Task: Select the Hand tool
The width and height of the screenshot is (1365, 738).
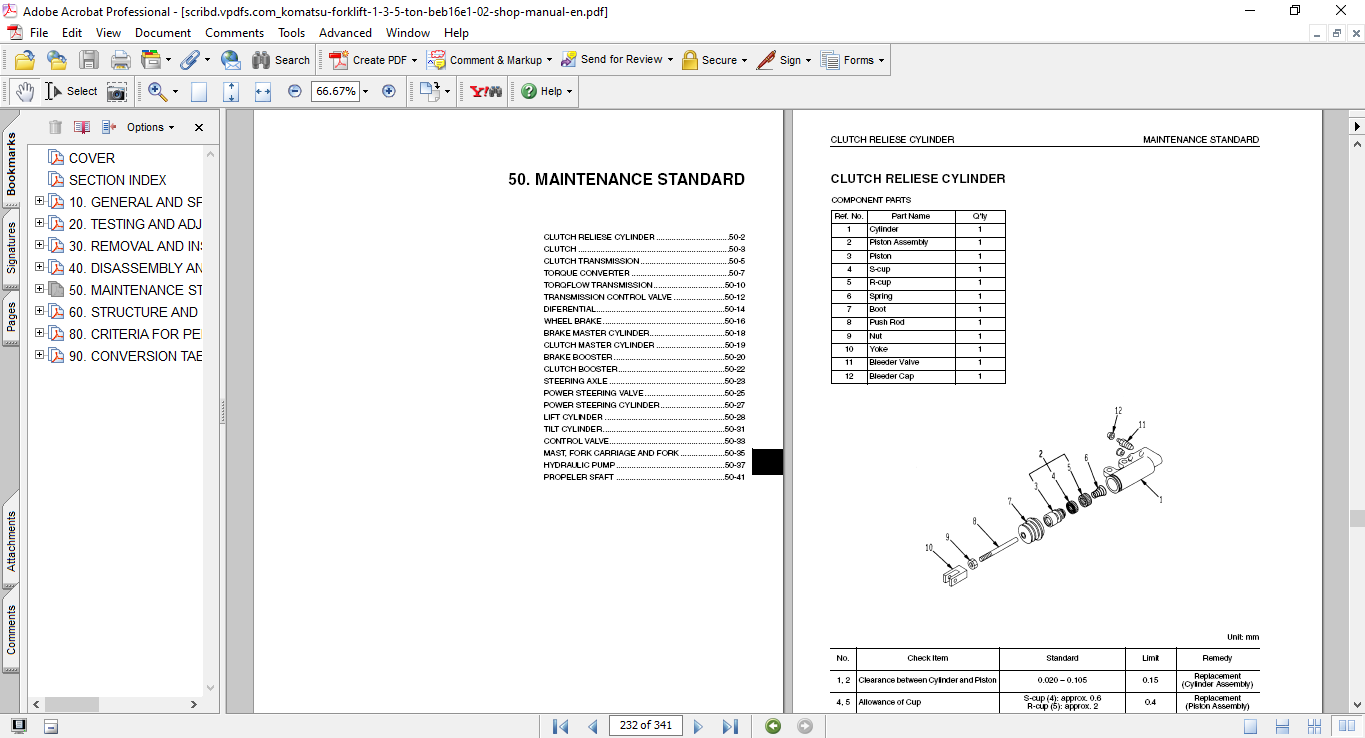Action: 24,91
